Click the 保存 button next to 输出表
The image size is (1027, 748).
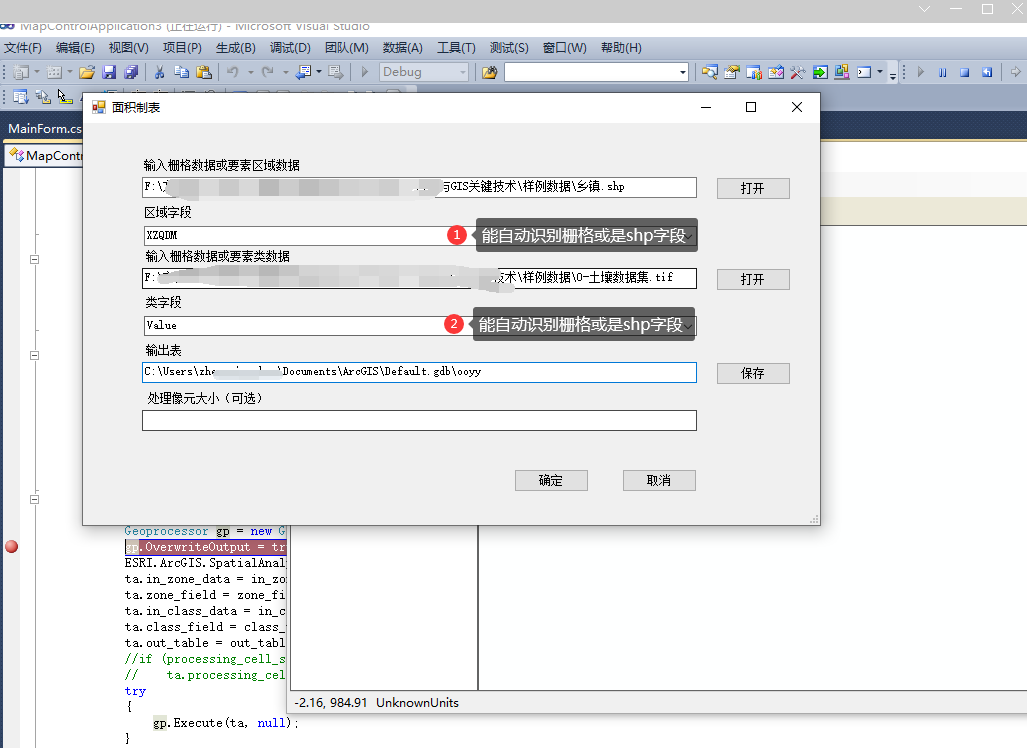click(753, 373)
